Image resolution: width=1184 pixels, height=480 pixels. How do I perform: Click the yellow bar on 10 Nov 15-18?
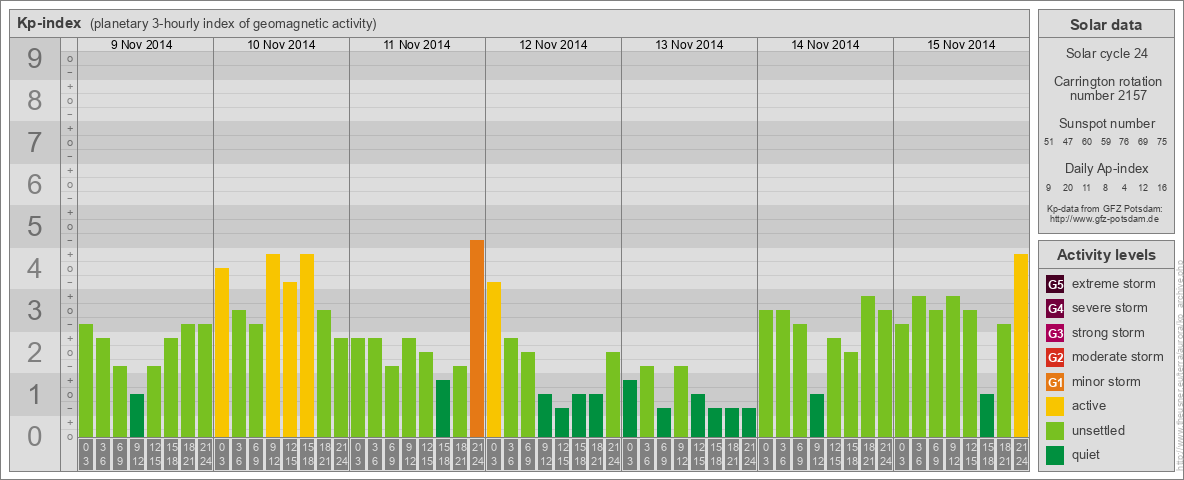click(x=307, y=346)
